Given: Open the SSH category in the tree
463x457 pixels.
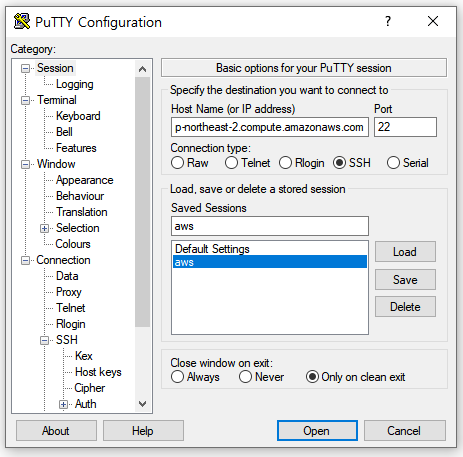Looking at the screenshot, I should point(67,340).
